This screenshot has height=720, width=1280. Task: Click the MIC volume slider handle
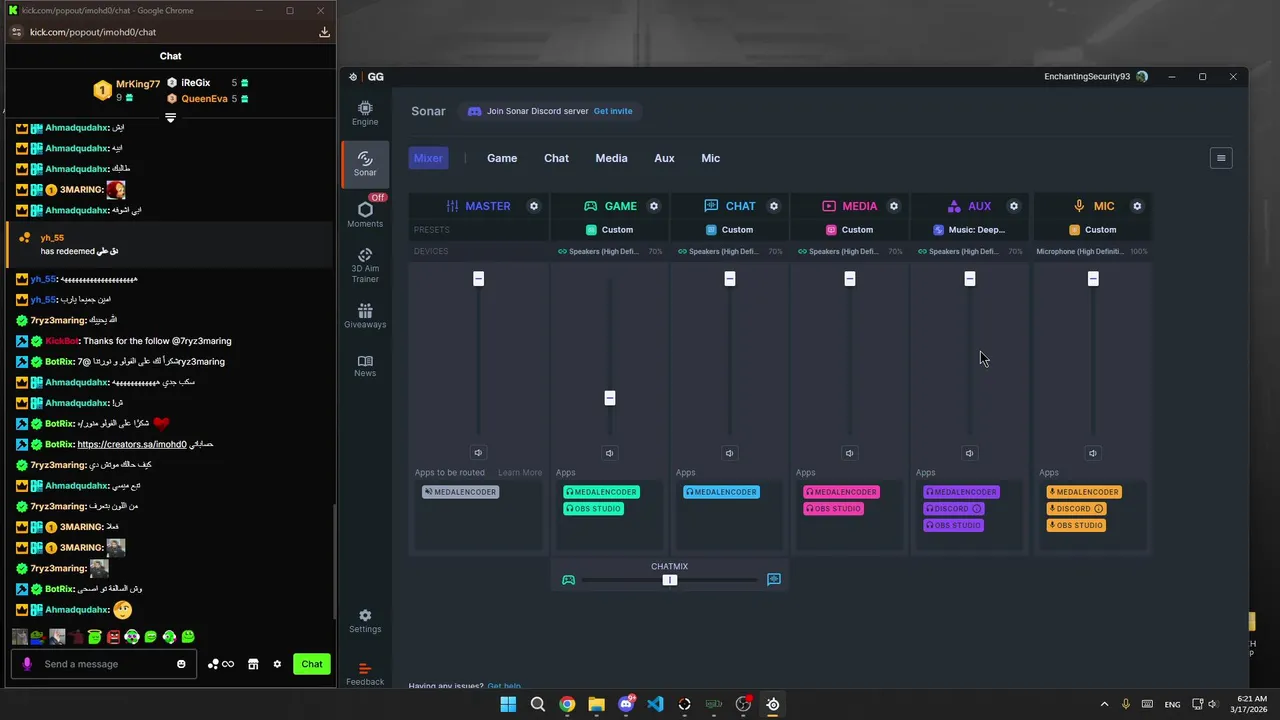pyautogui.click(x=1092, y=278)
